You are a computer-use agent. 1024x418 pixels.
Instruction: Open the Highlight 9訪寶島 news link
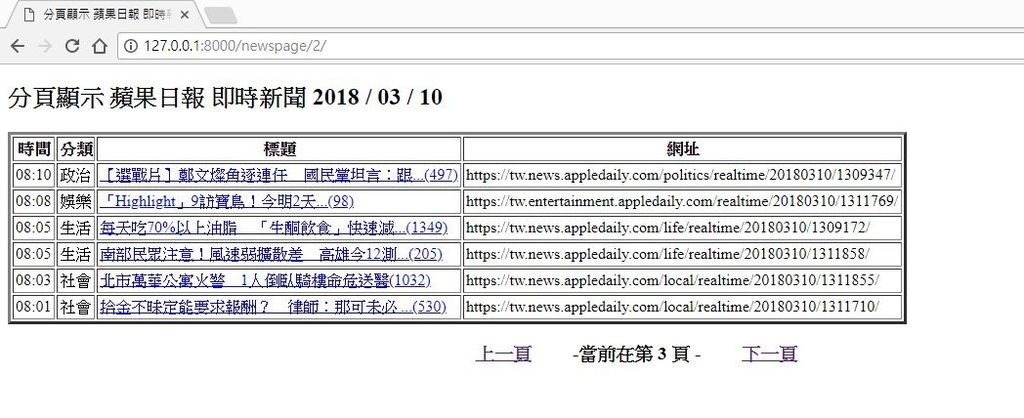(226, 201)
